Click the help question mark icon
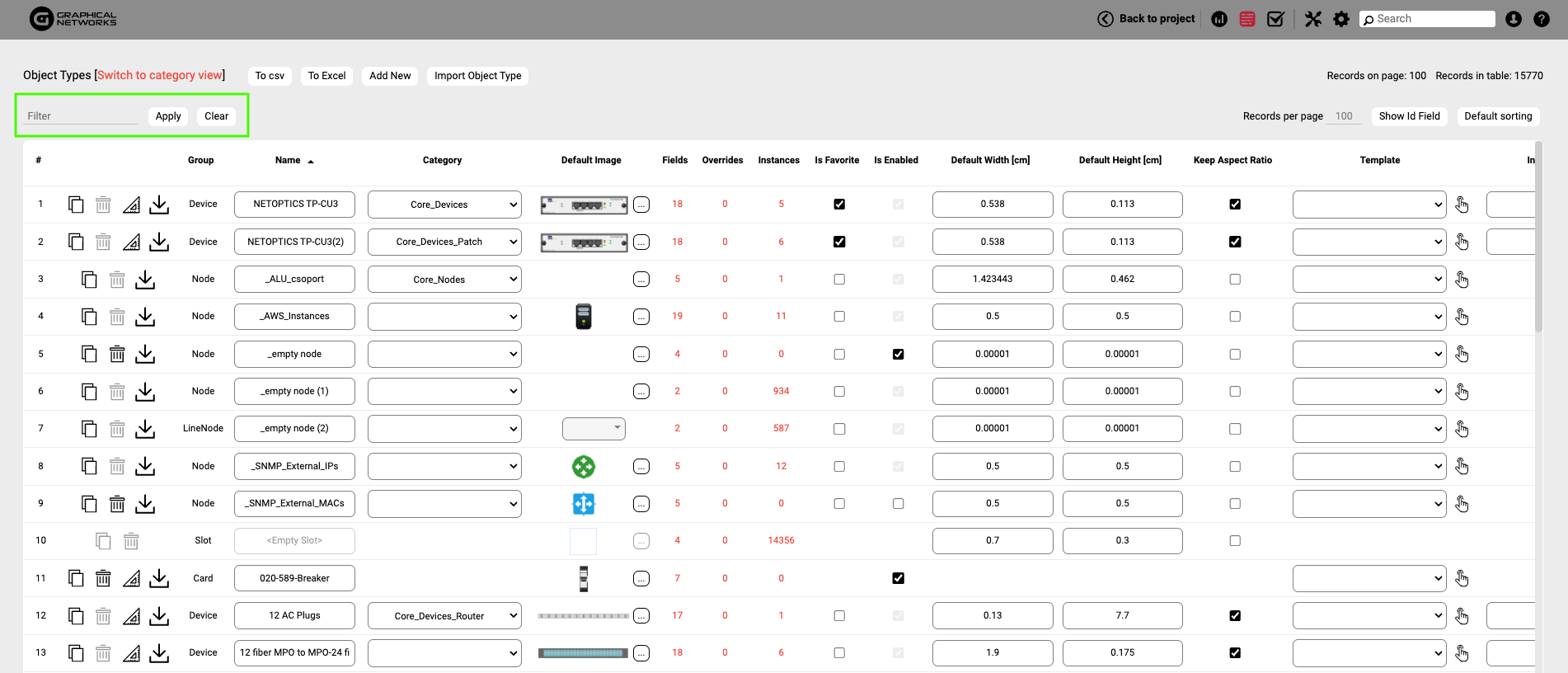This screenshot has width=1568, height=673. coord(1541,19)
